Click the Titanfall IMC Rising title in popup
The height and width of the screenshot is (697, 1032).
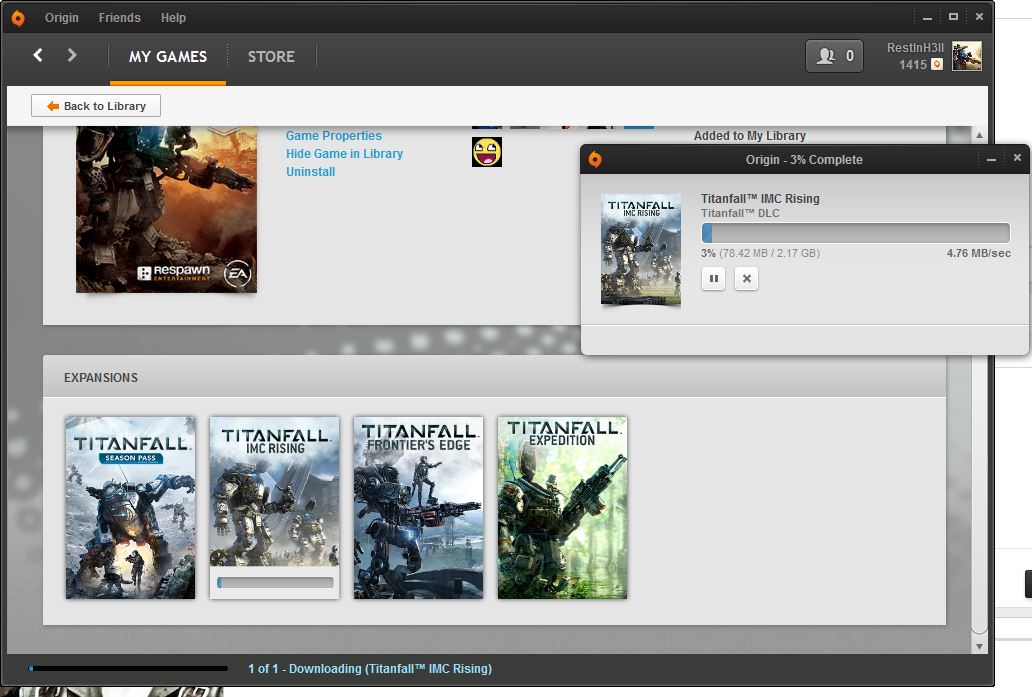pyautogui.click(x=760, y=198)
